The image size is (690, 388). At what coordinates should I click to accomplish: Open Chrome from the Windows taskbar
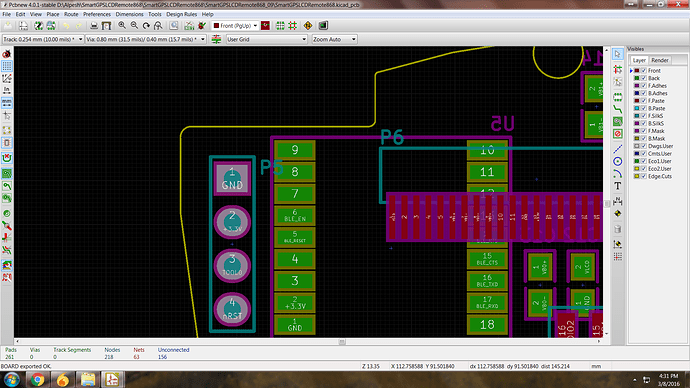(37, 379)
